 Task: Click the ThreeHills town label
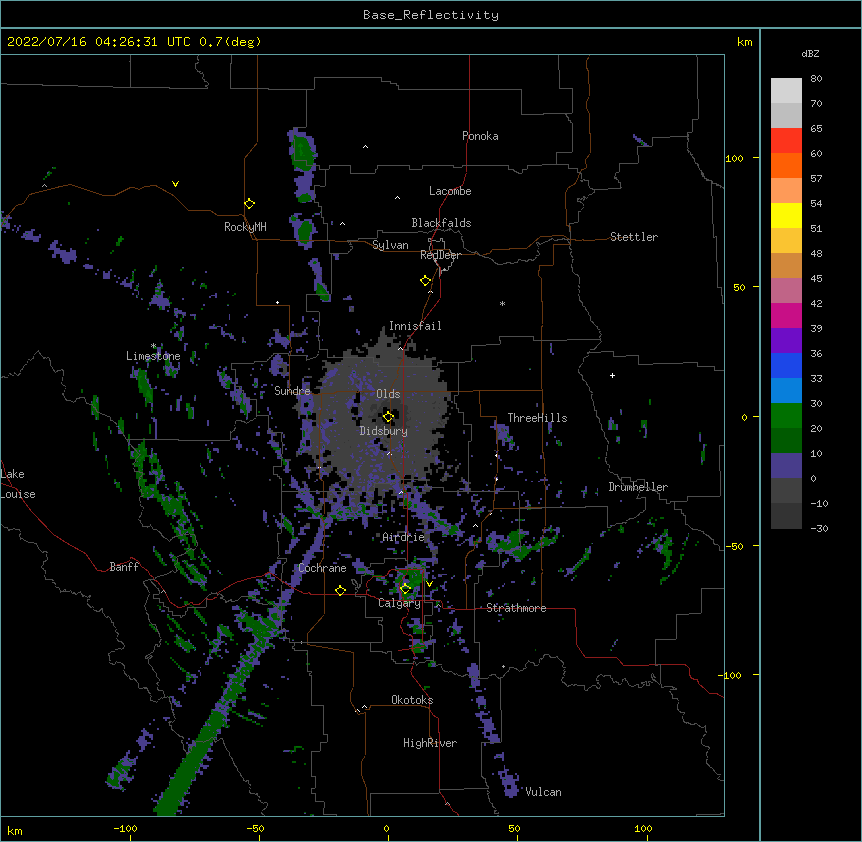click(537, 418)
